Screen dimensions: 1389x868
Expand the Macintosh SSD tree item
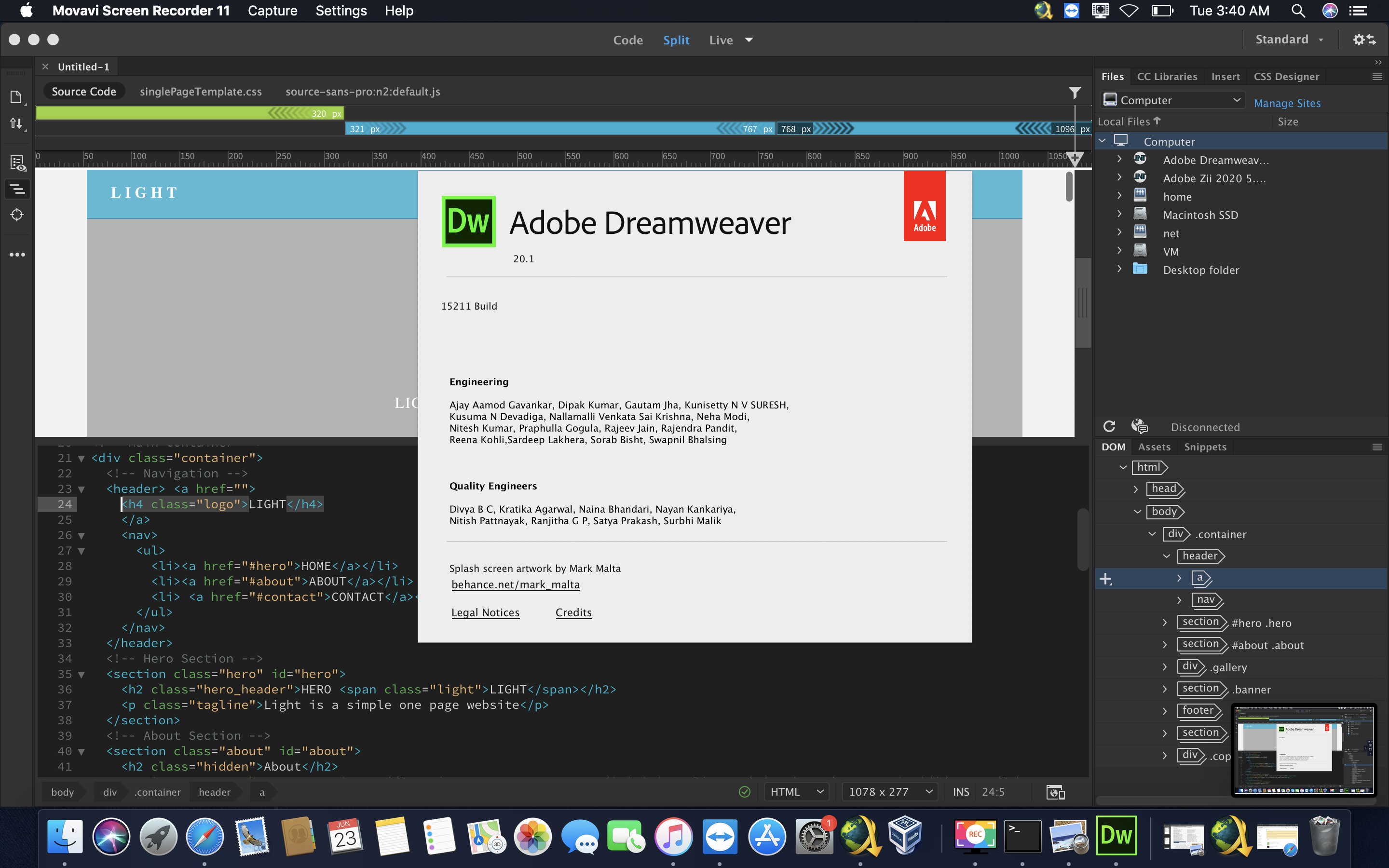click(1119, 214)
